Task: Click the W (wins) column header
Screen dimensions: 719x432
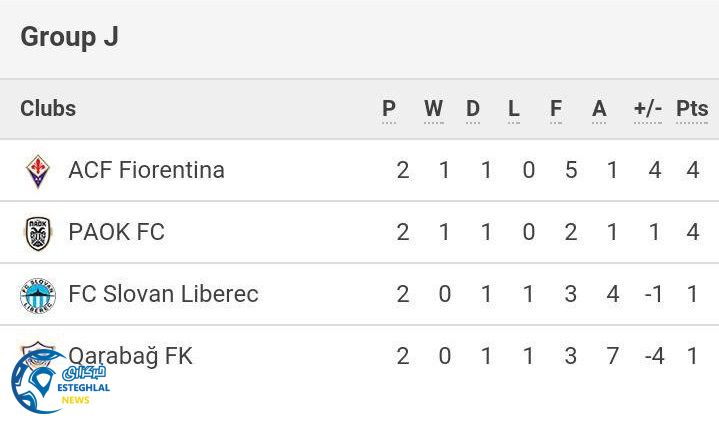Action: (433, 109)
